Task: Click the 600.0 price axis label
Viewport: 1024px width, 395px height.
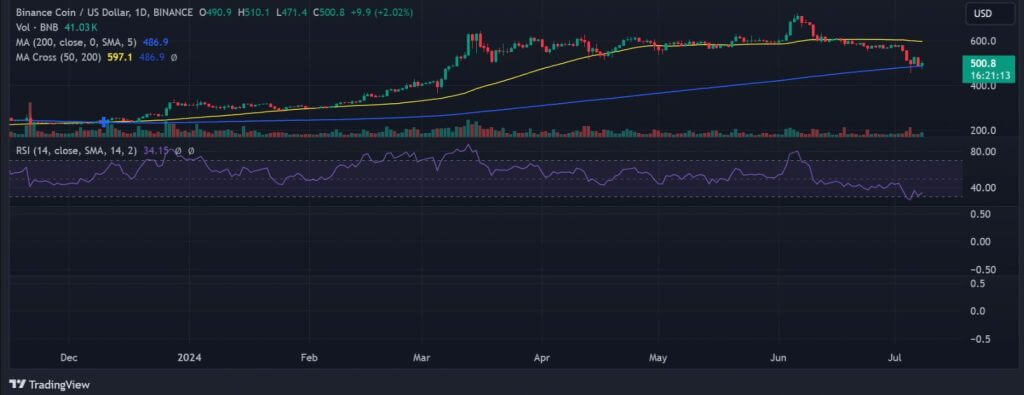Action: [983, 41]
